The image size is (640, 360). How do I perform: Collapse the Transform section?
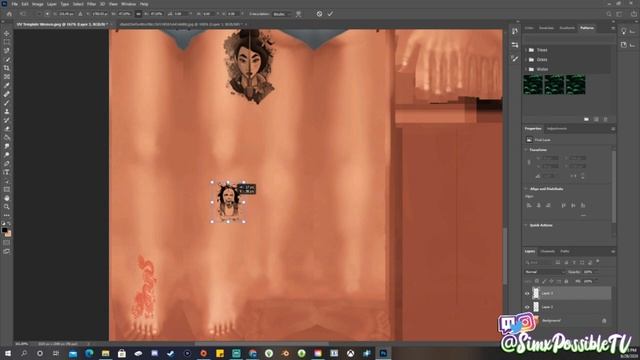(526, 150)
